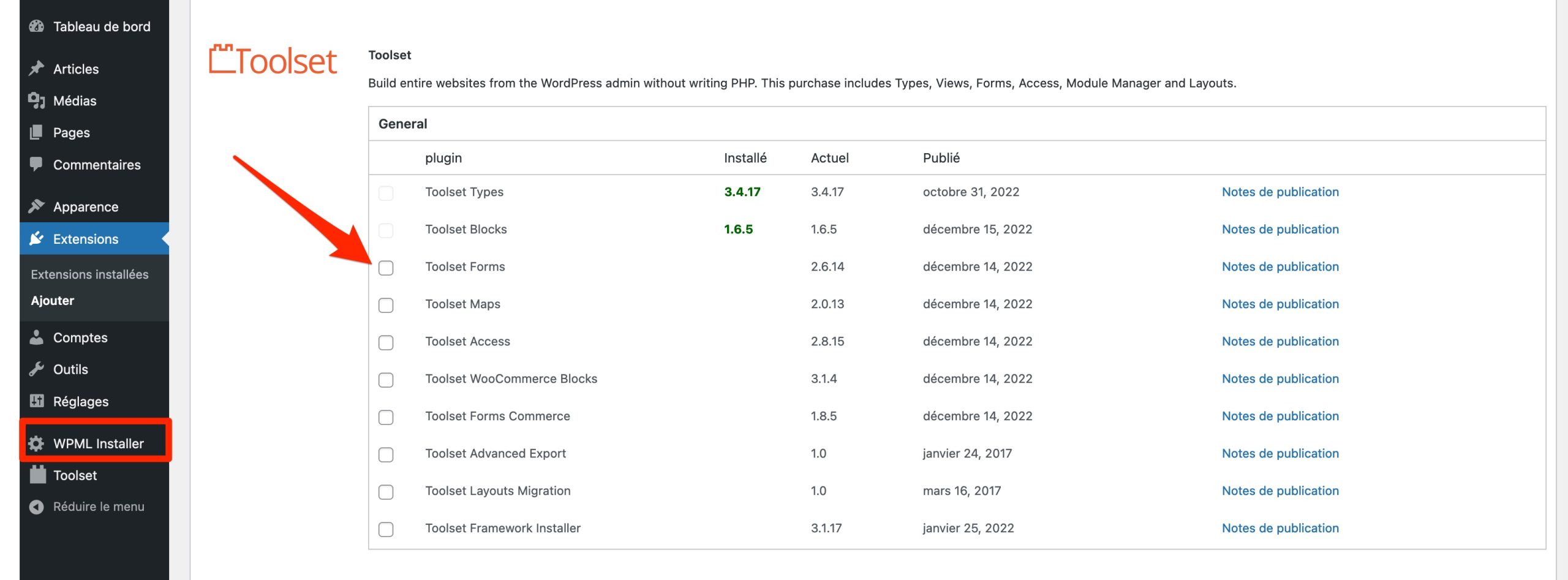Check the Toolset Forms Commerce checkbox
The width and height of the screenshot is (1568, 580).
pos(386,417)
